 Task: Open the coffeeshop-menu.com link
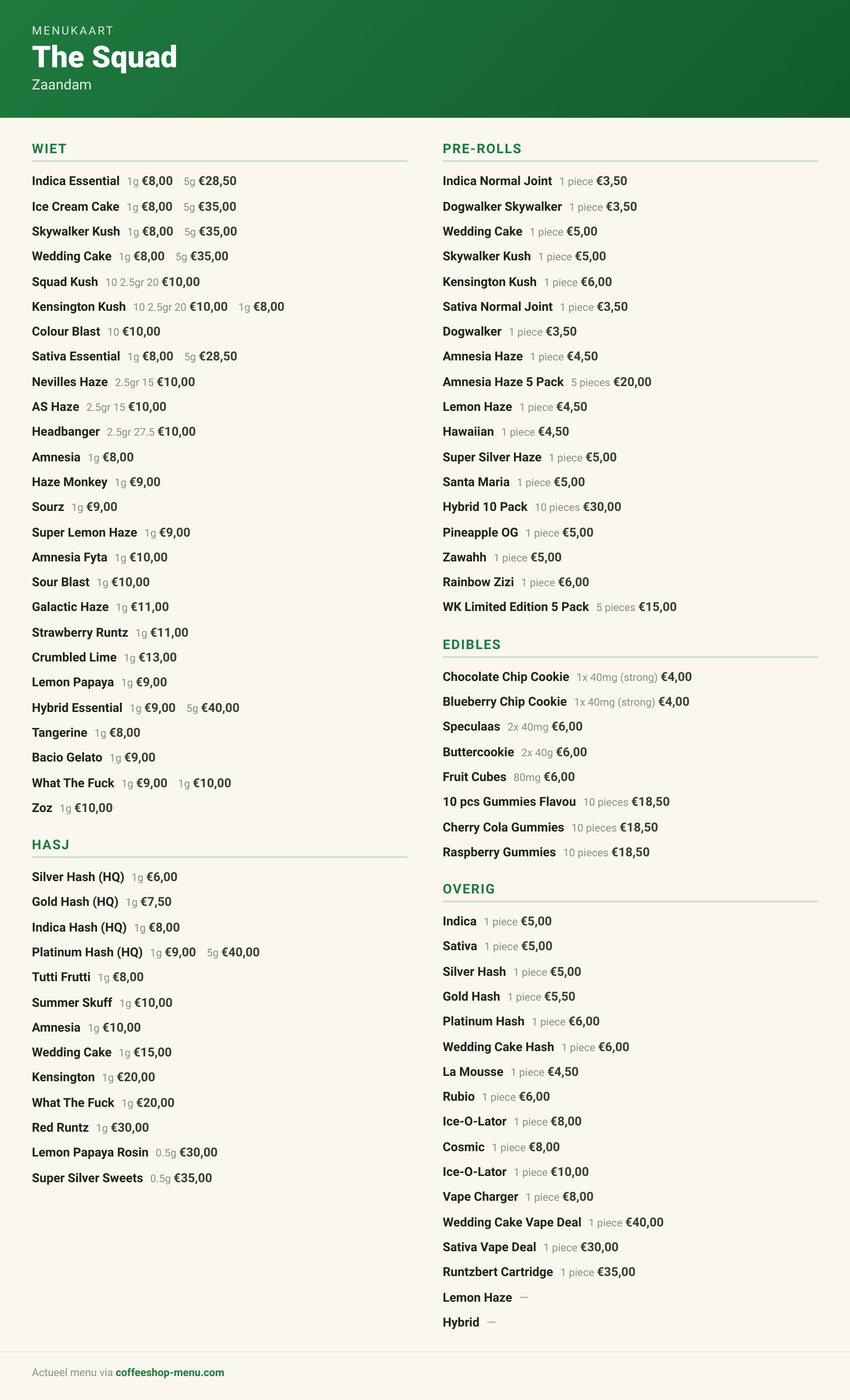point(170,1372)
